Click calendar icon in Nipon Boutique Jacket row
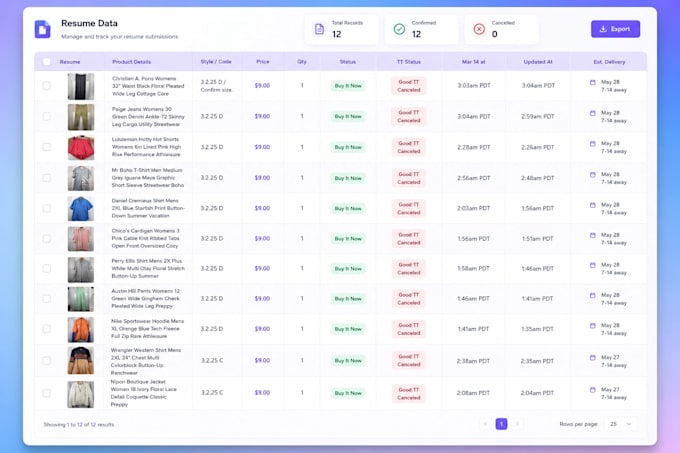This screenshot has height=453, width=680. point(593,390)
